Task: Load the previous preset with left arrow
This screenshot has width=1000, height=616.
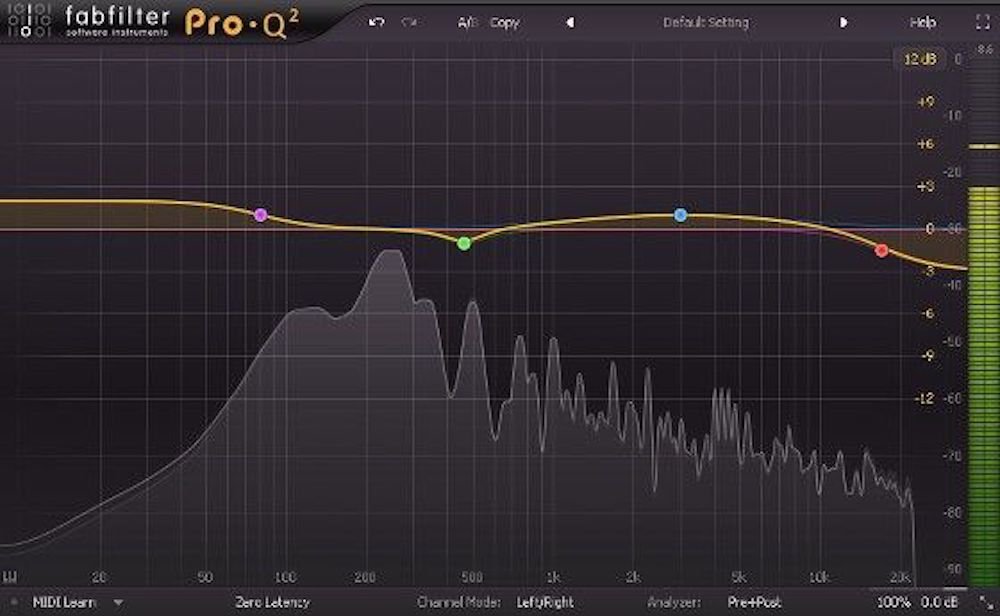Action: coord(570,22)
